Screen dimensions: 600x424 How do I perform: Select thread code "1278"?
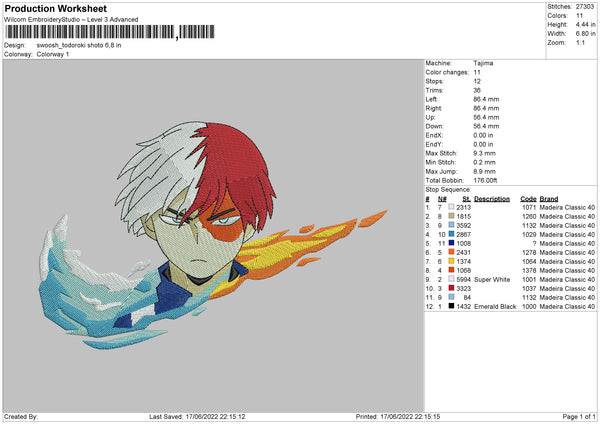(x=529, y=252)
